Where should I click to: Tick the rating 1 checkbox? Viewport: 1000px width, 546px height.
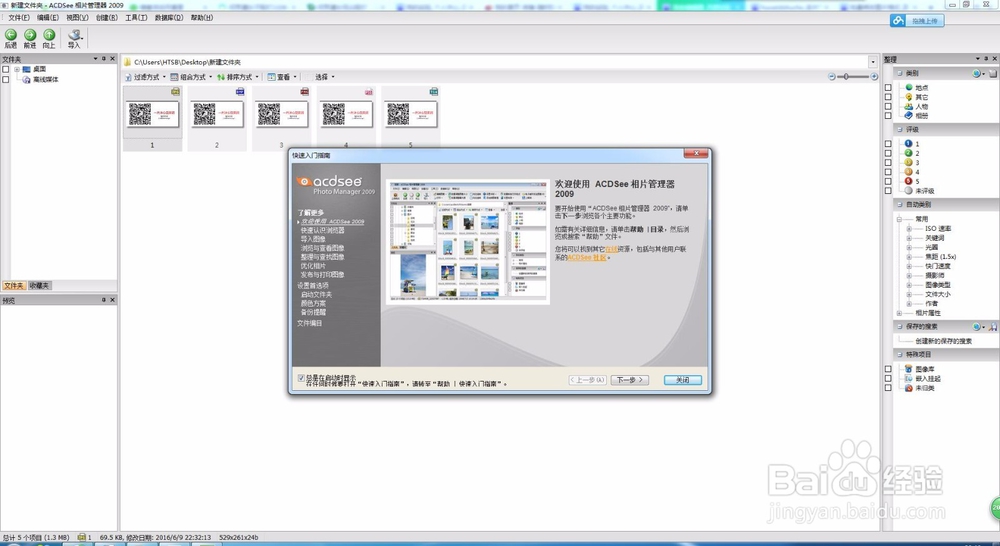click(888, 144)
